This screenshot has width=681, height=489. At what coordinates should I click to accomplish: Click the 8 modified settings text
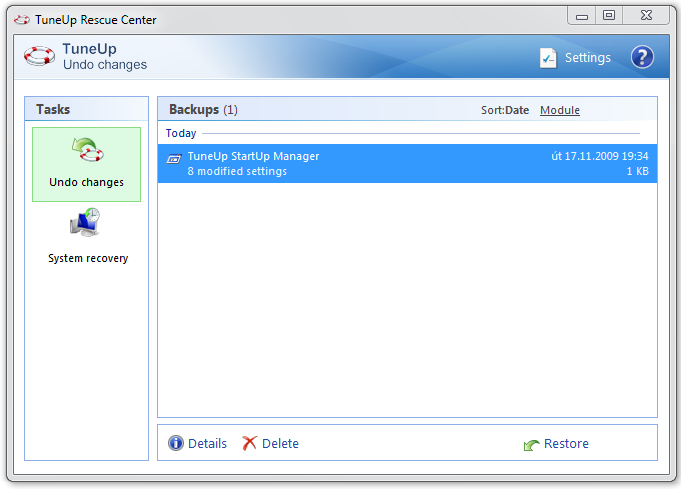coord(237,172)
